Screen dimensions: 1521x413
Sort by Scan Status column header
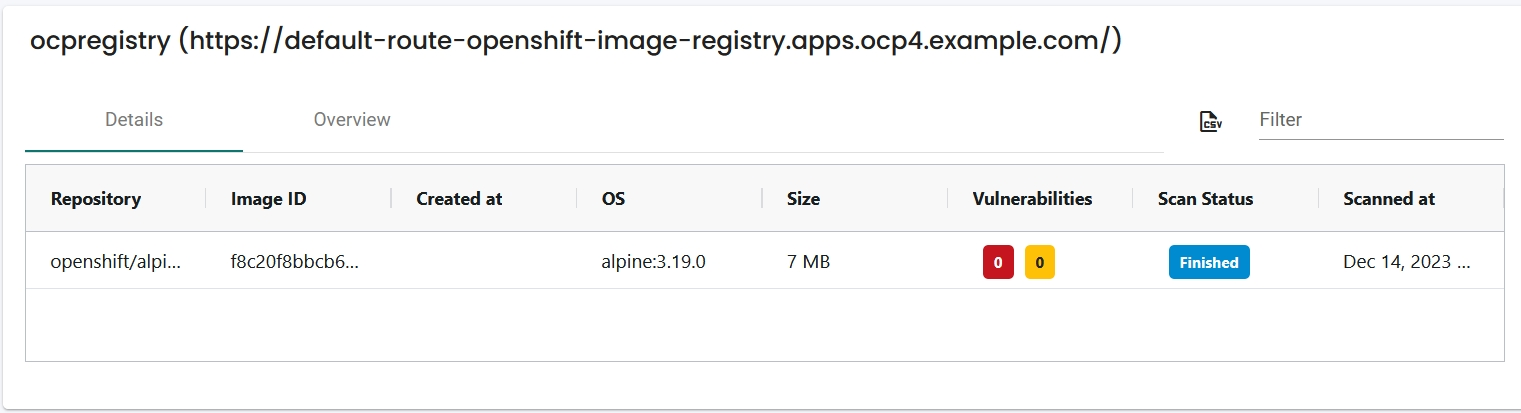tap(1205, 198)
